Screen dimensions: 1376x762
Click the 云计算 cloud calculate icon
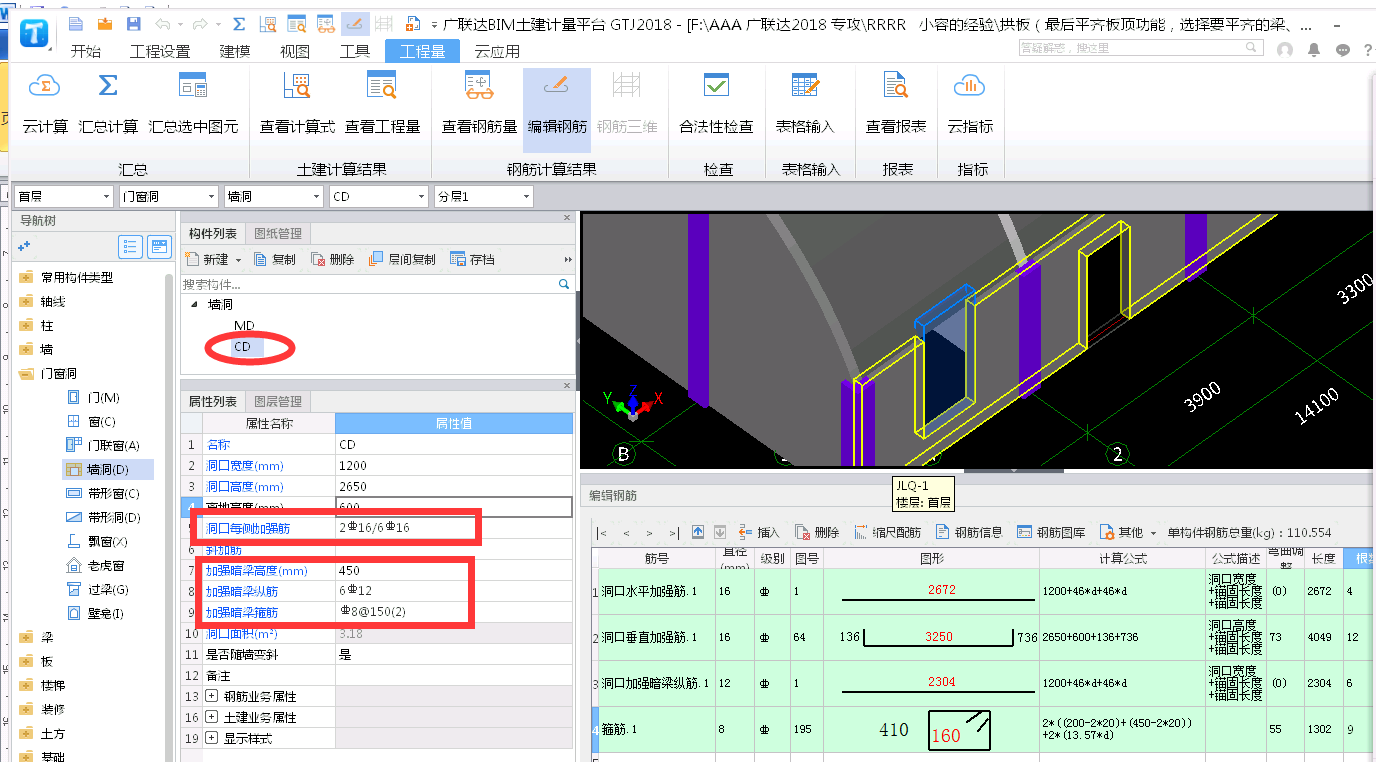tap(45, 86)
